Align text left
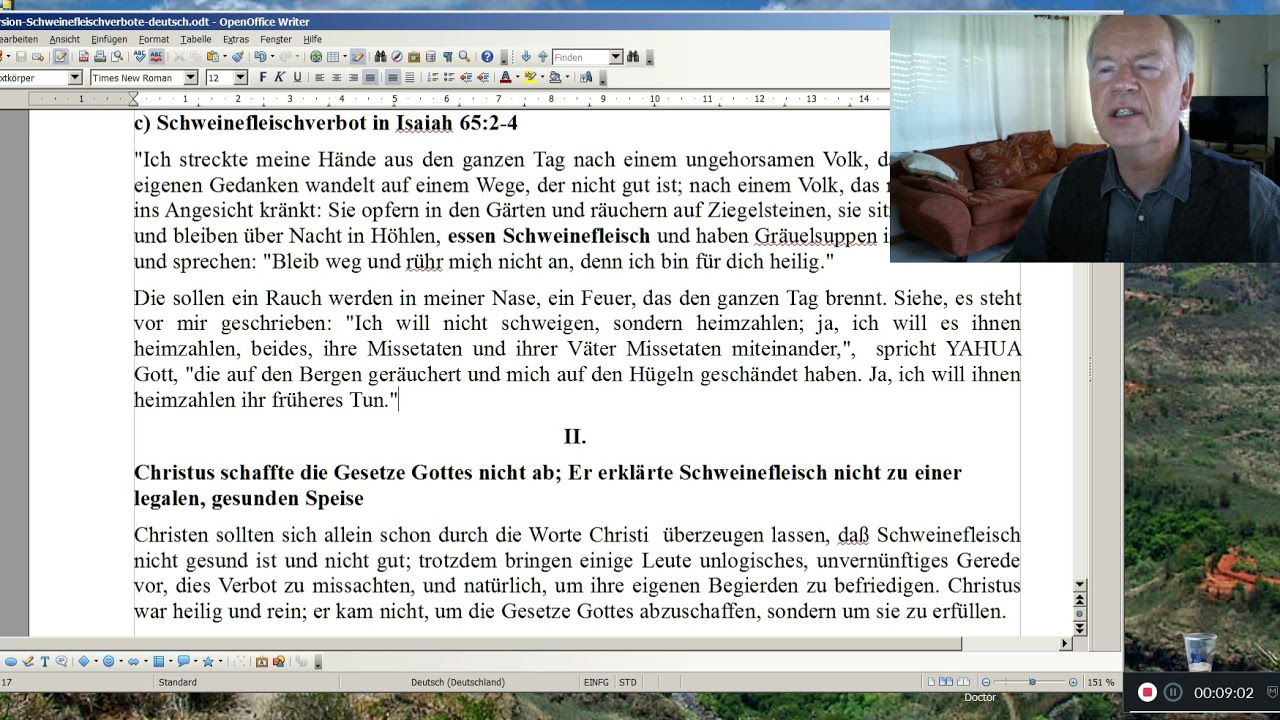This screenshot has height=720, width=1280. (319, 78)
